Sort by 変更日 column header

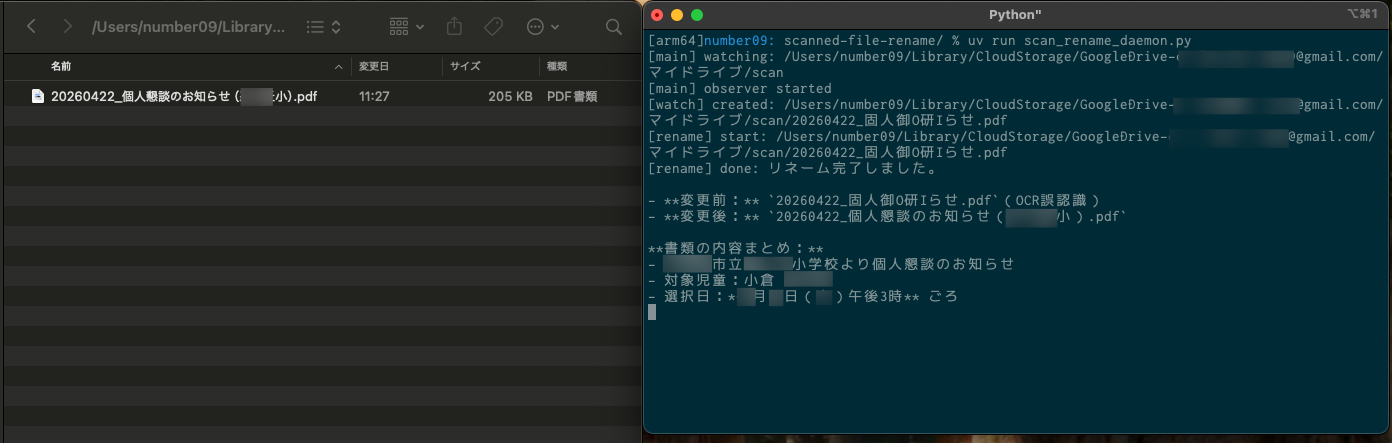tap(374, 67)
